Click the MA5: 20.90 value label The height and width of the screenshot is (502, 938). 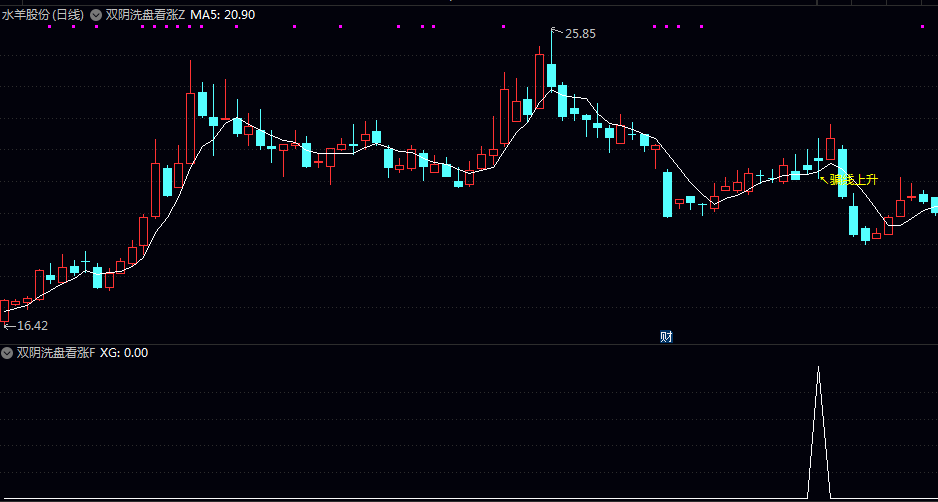tap(223, 15)
